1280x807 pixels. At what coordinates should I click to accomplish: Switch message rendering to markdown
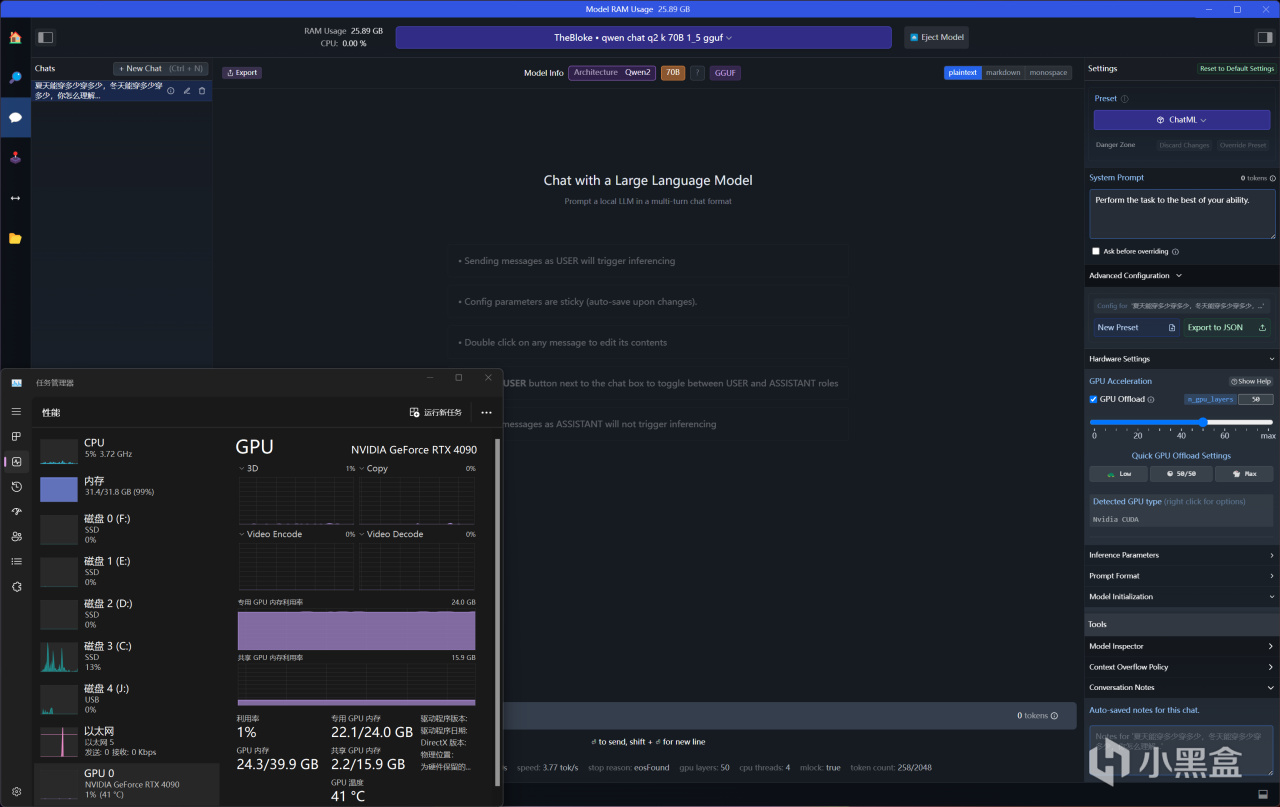pos(1003,73)
